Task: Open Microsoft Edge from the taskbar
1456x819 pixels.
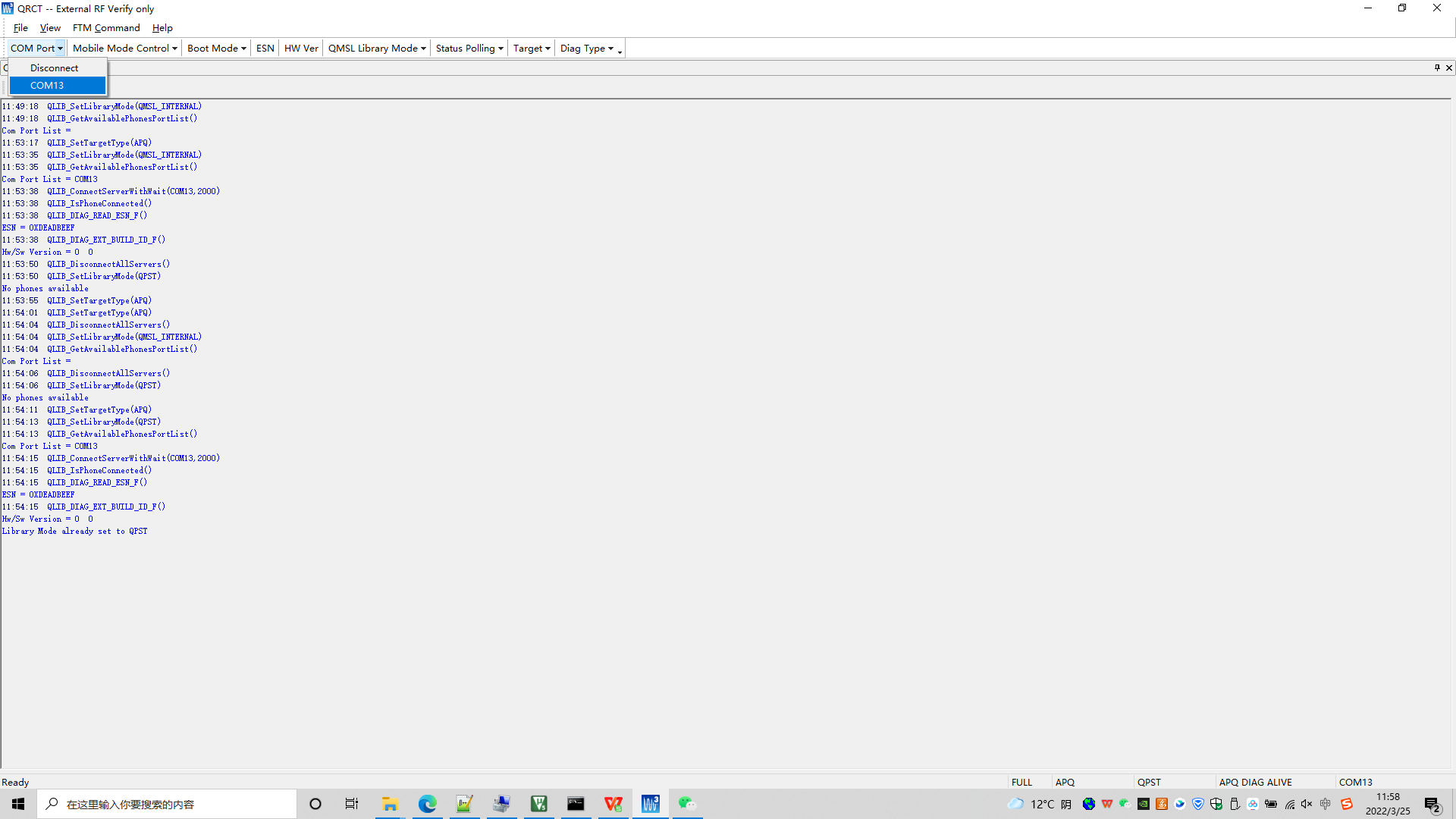Action: point(427,804)
